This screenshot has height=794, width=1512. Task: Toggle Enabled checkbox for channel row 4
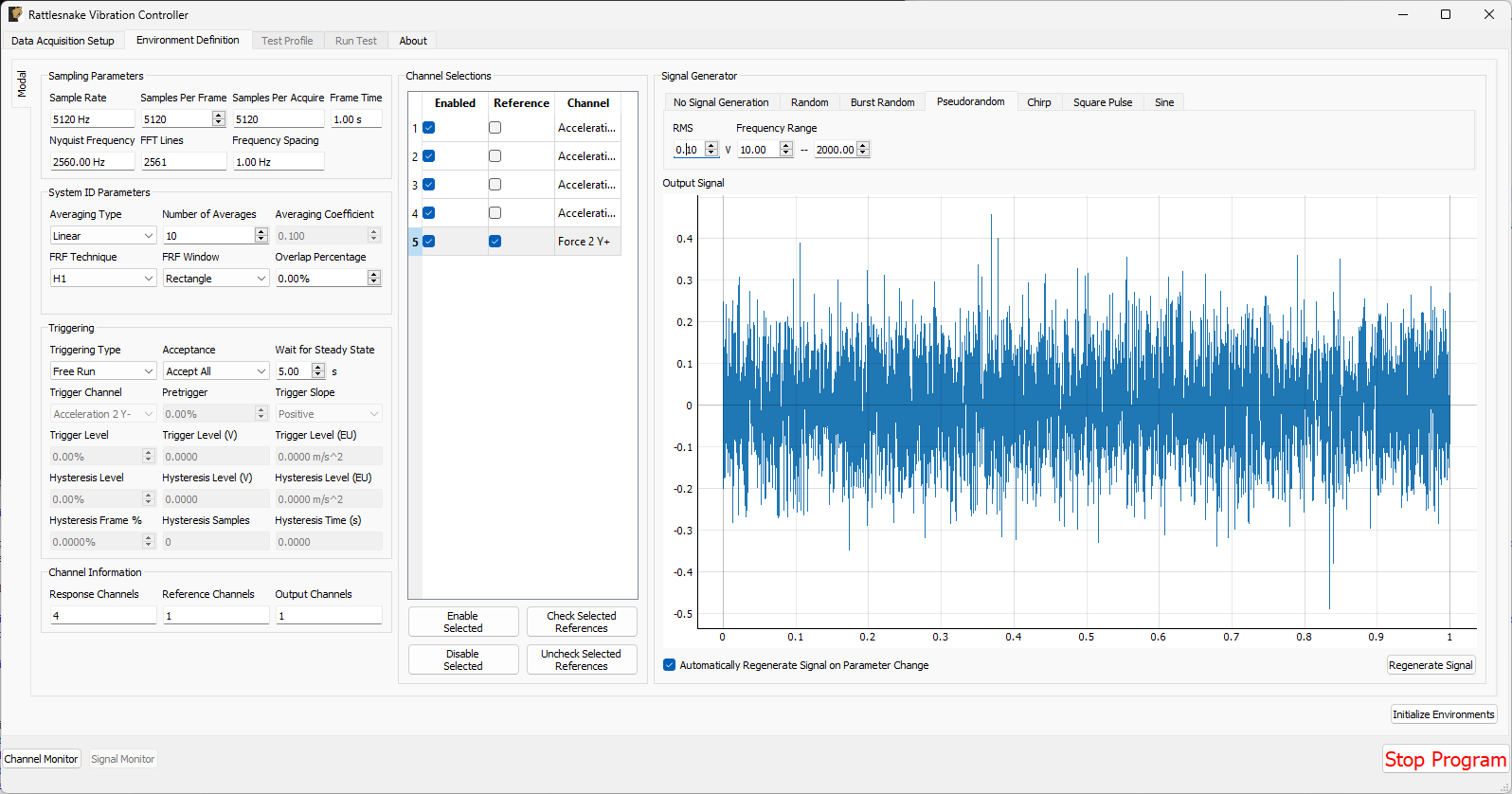[429, 213]
